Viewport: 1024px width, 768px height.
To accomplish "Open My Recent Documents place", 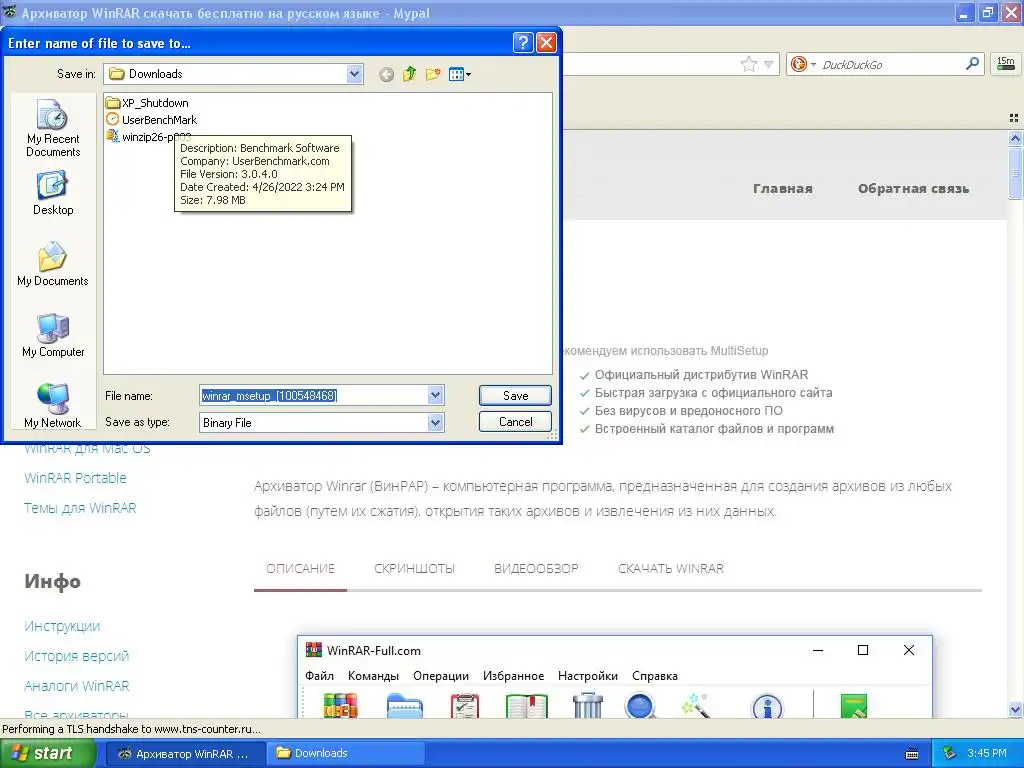I will [53, 128].
